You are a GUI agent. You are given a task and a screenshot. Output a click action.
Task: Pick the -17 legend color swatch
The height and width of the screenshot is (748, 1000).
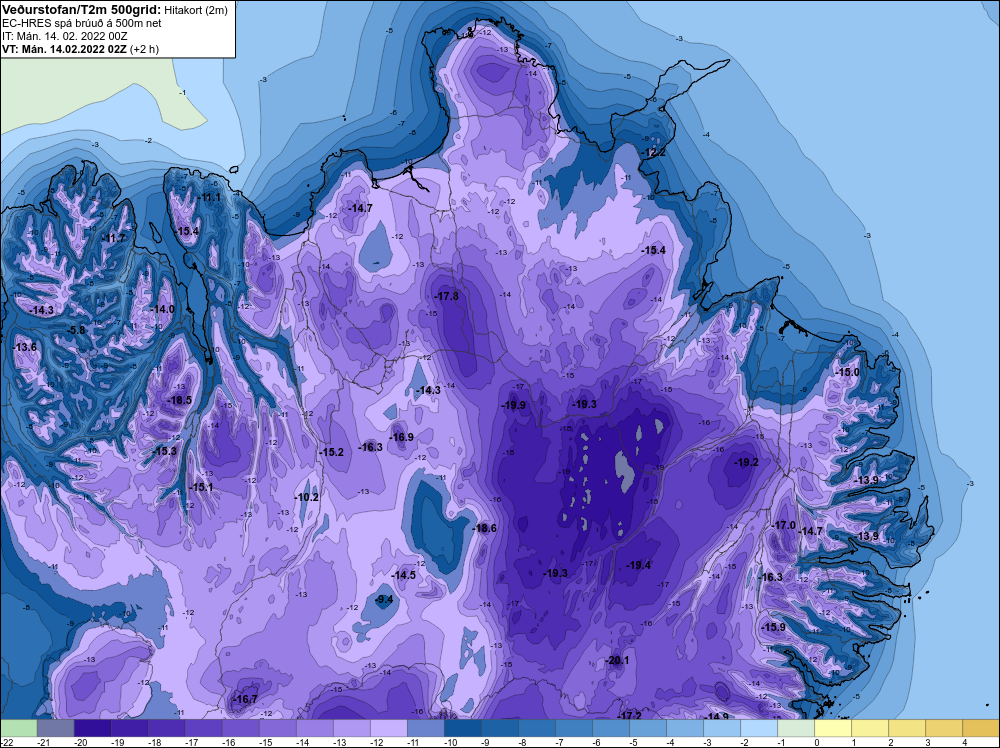pos(203,728)
